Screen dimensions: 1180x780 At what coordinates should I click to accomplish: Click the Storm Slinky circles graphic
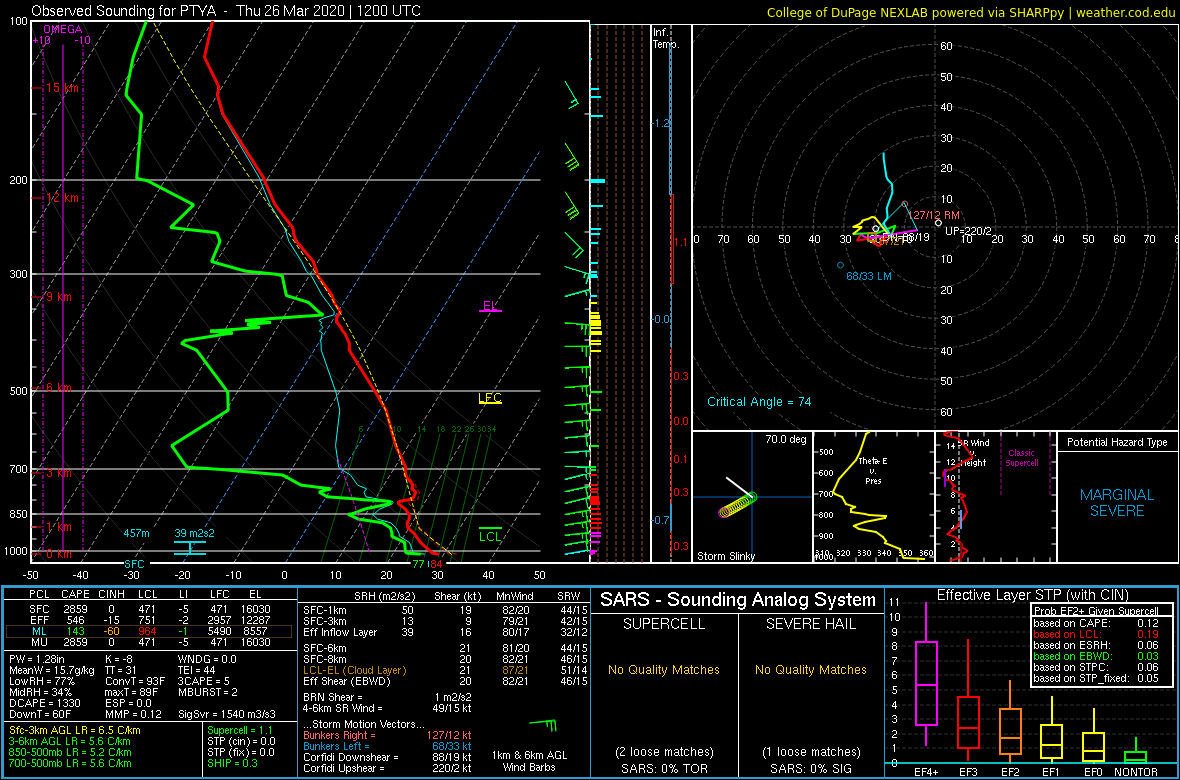click(738, 504)
